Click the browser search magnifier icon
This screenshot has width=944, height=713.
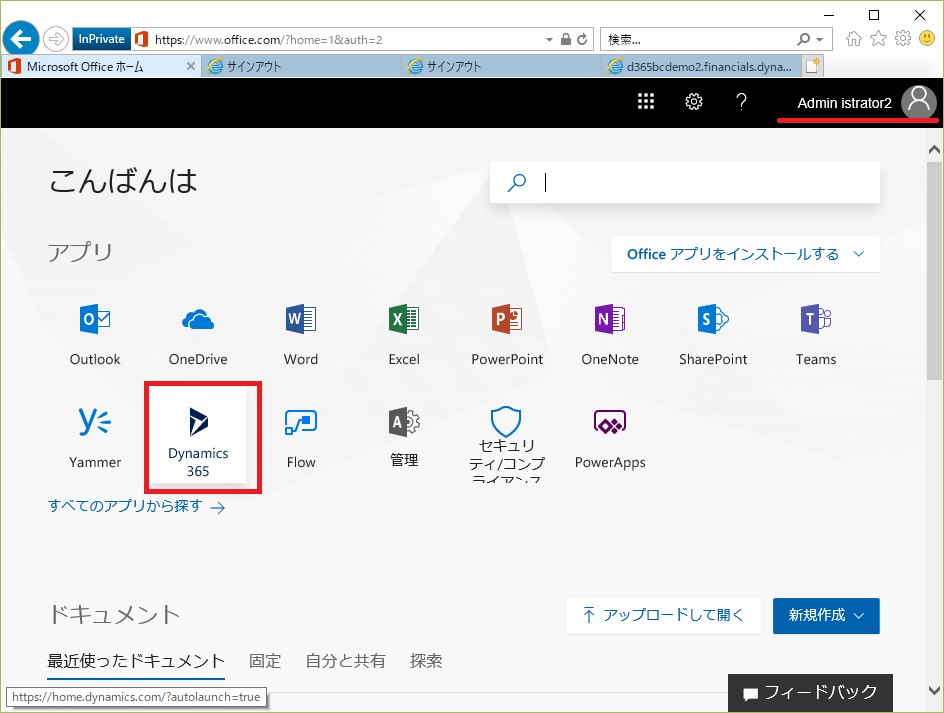(803, 39)
